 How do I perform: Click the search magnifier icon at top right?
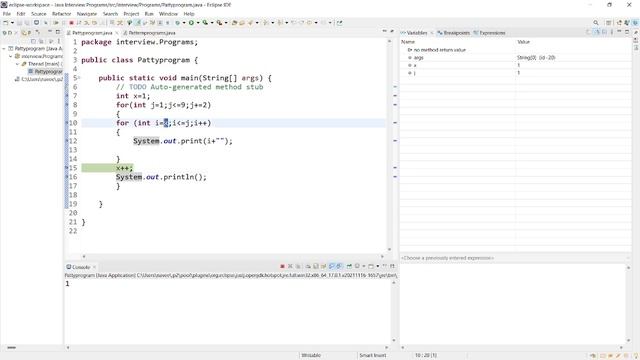click(x=596, y=23)
